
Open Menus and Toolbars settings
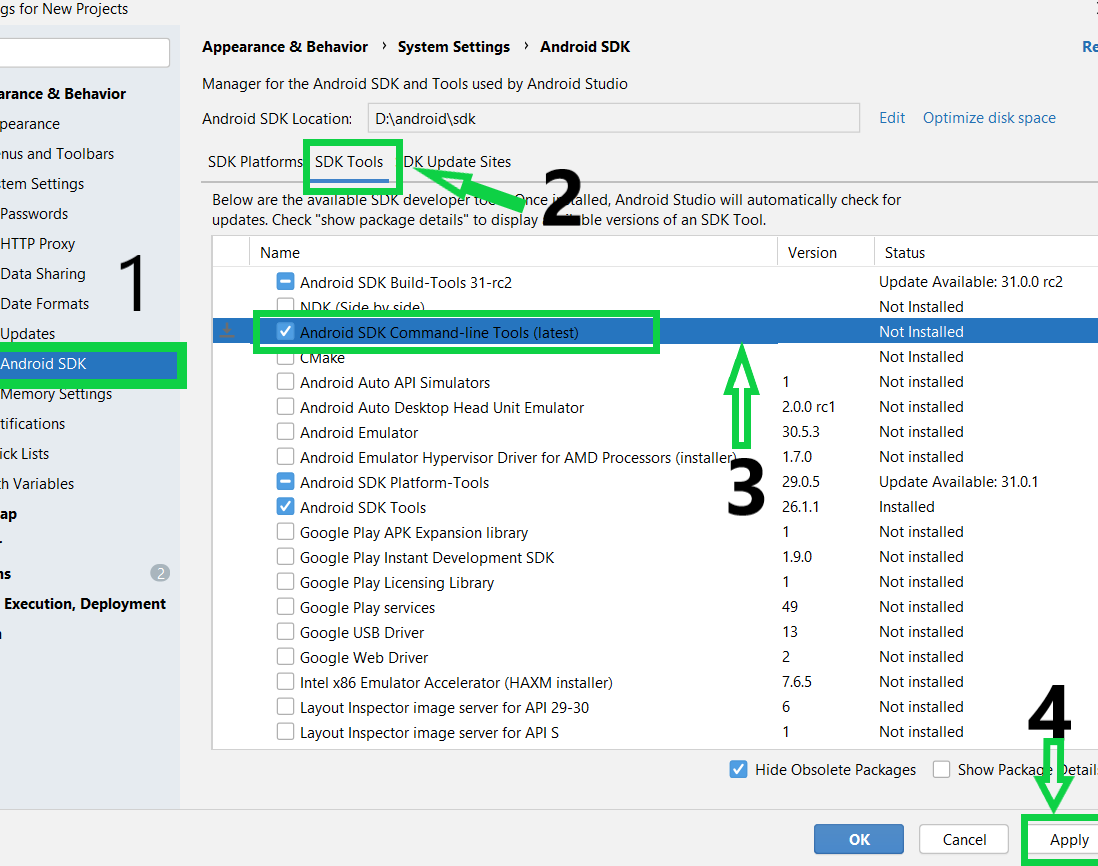(57, 153)
